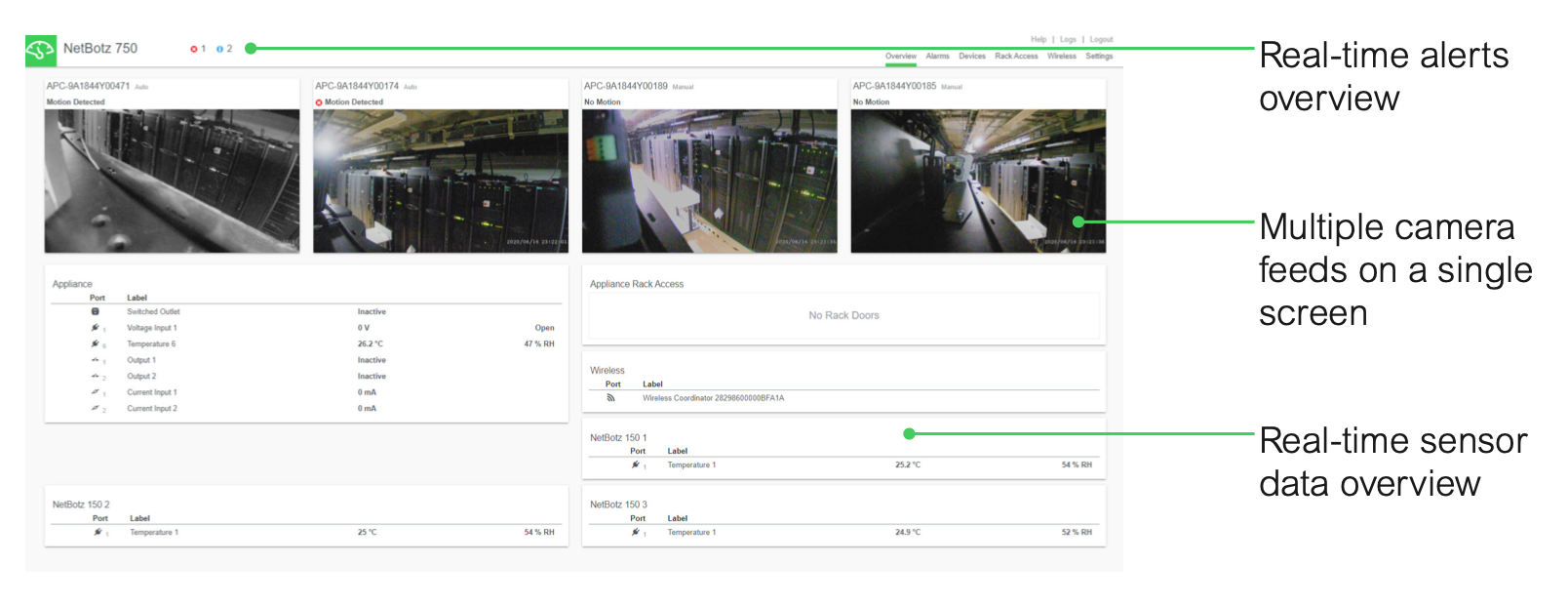1568x605 pixels.
Task: Click the 25.2 °C value under NetBotz 150 1
Action: (x=908, y=465)
